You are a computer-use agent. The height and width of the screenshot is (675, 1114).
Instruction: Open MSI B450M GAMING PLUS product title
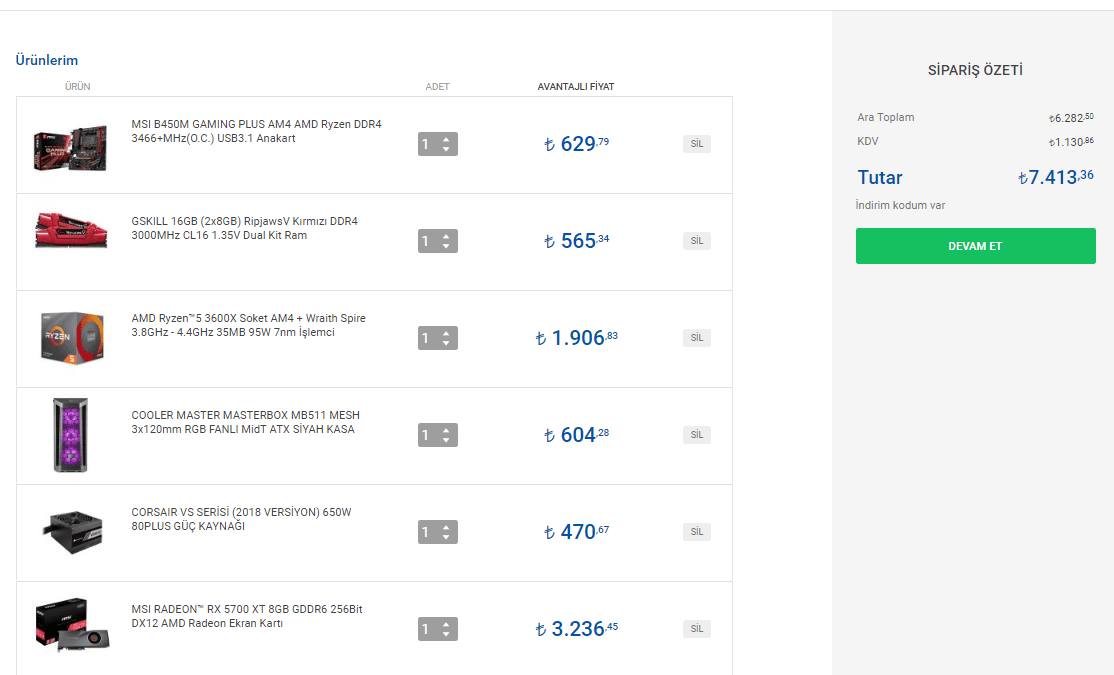tap(256, 131)
